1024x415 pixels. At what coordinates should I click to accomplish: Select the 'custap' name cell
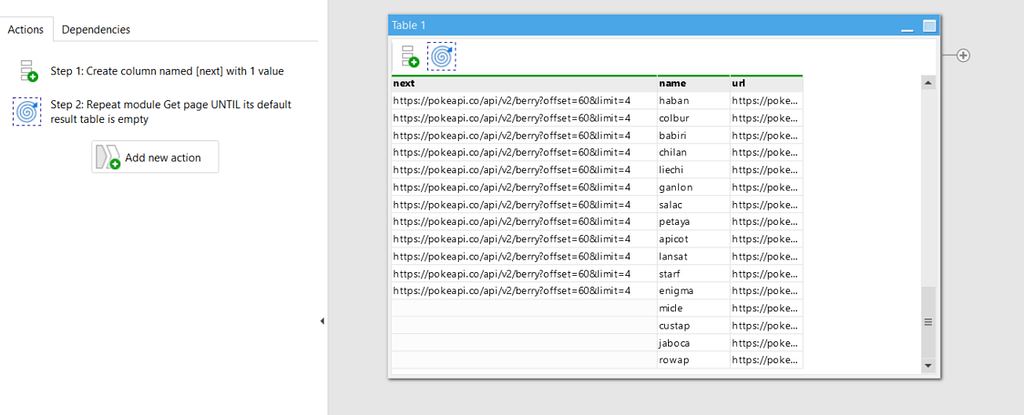click(694, 325)
